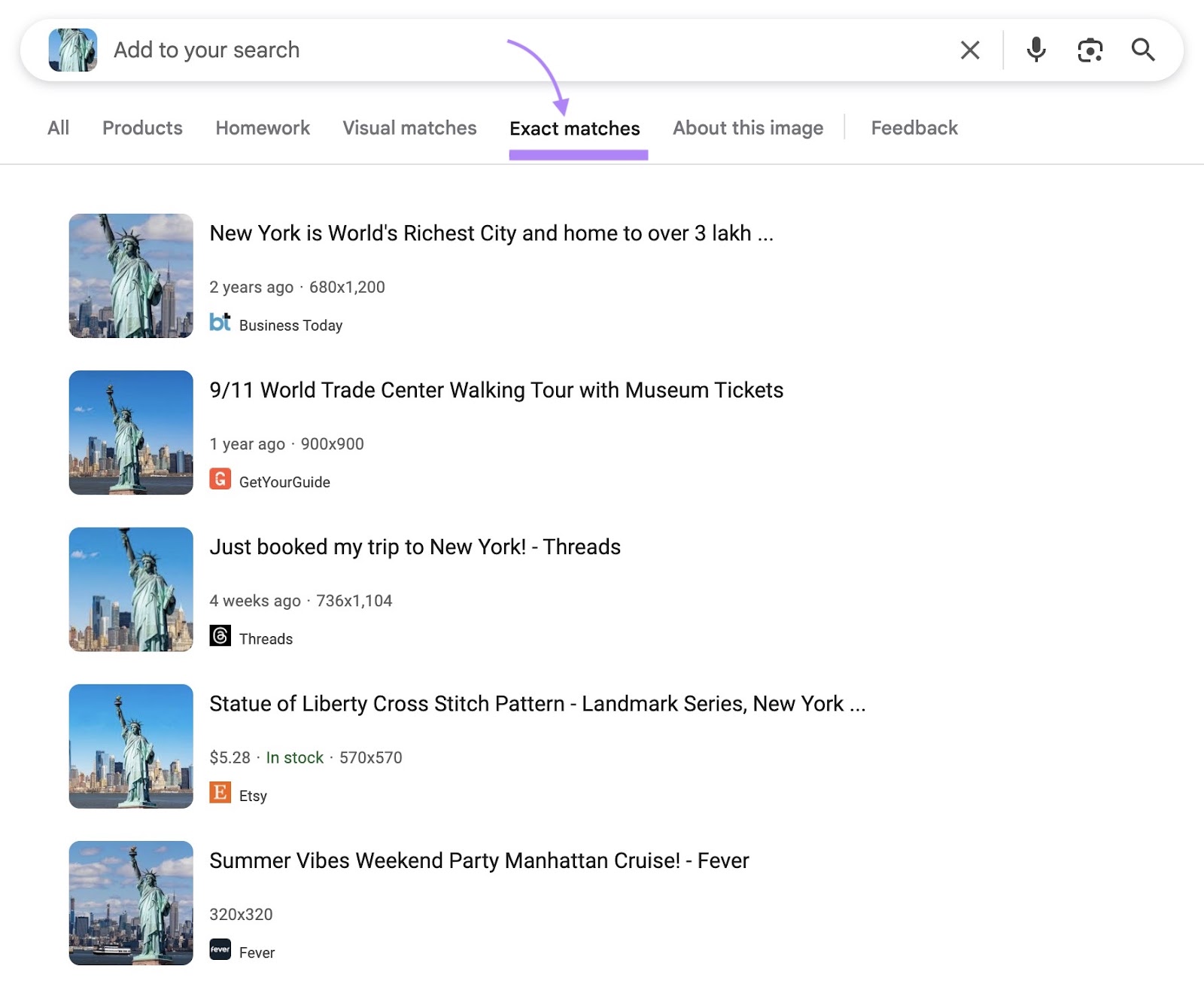Viewport: 1204px width, 987px height.
Task: Open the Statue of Liberty Cross Stitch listing
Action: 537,704
